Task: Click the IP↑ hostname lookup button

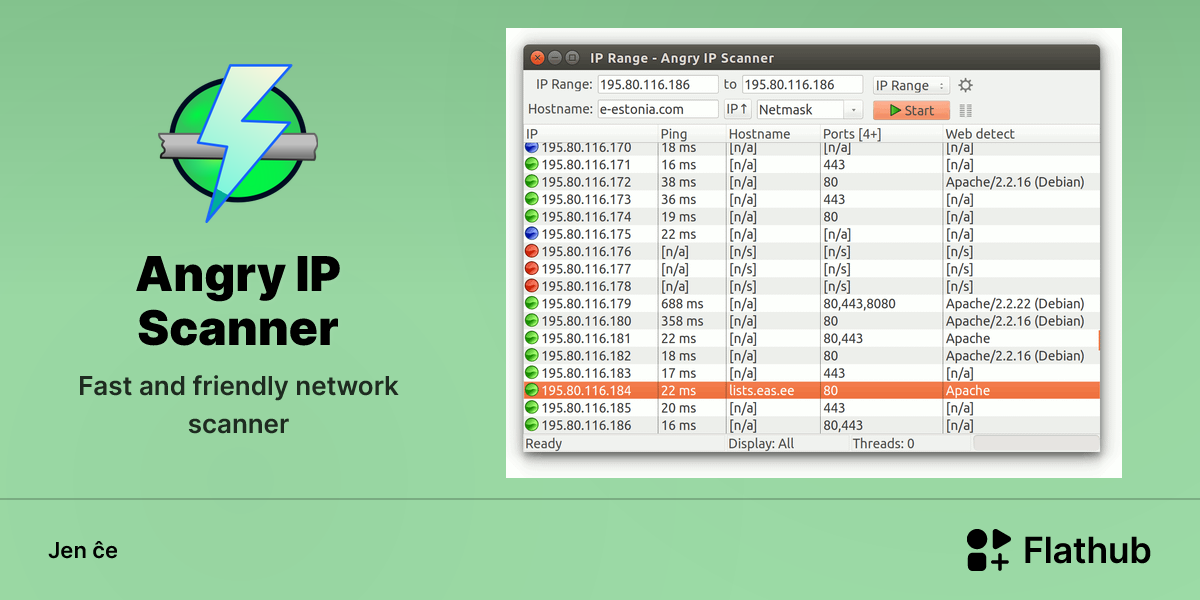Action: click(738, 110)
